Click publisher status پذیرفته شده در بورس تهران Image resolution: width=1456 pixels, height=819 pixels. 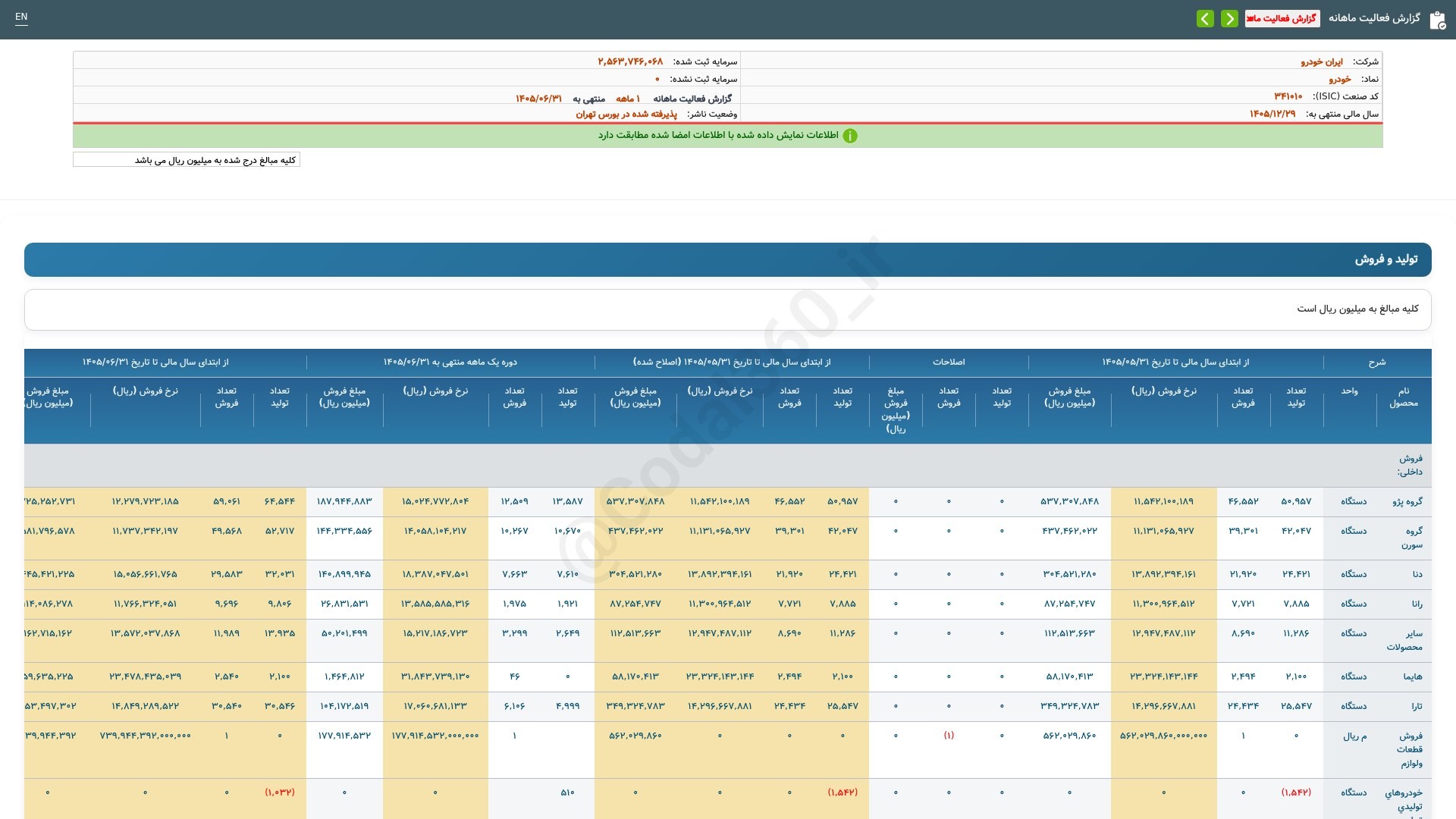pyautogui.click(x=626, y=114)
